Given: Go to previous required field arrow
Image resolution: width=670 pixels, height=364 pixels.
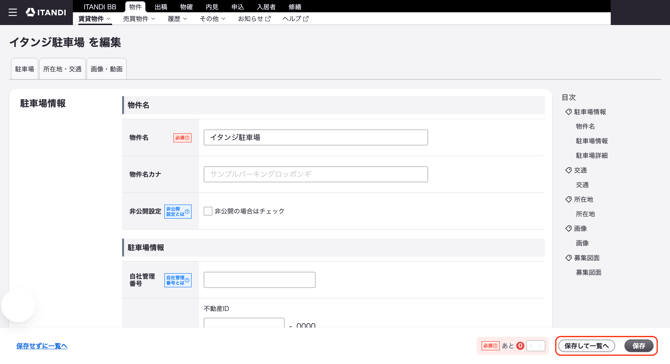Looking at the screenshot, I should 531,346.
